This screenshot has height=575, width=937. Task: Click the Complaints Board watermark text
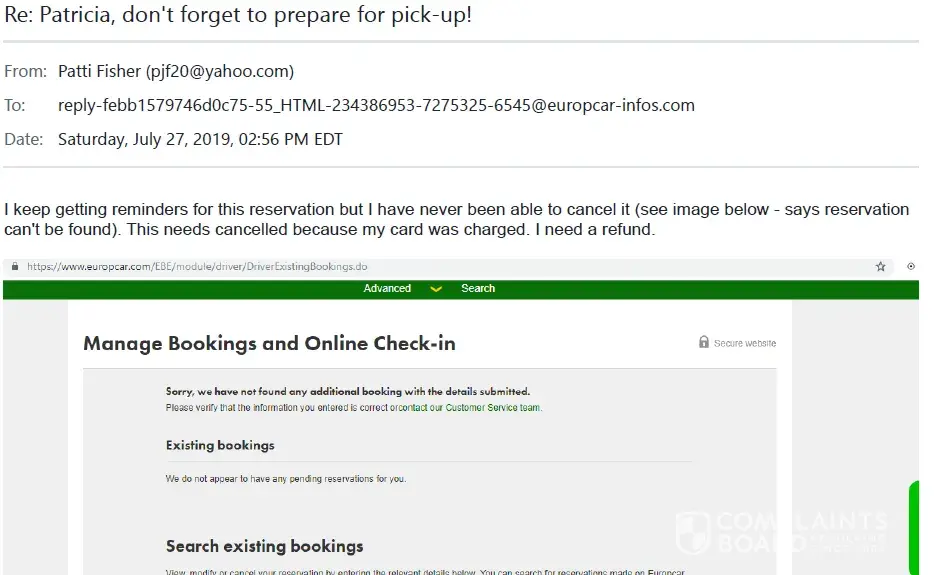pos(800,532)
